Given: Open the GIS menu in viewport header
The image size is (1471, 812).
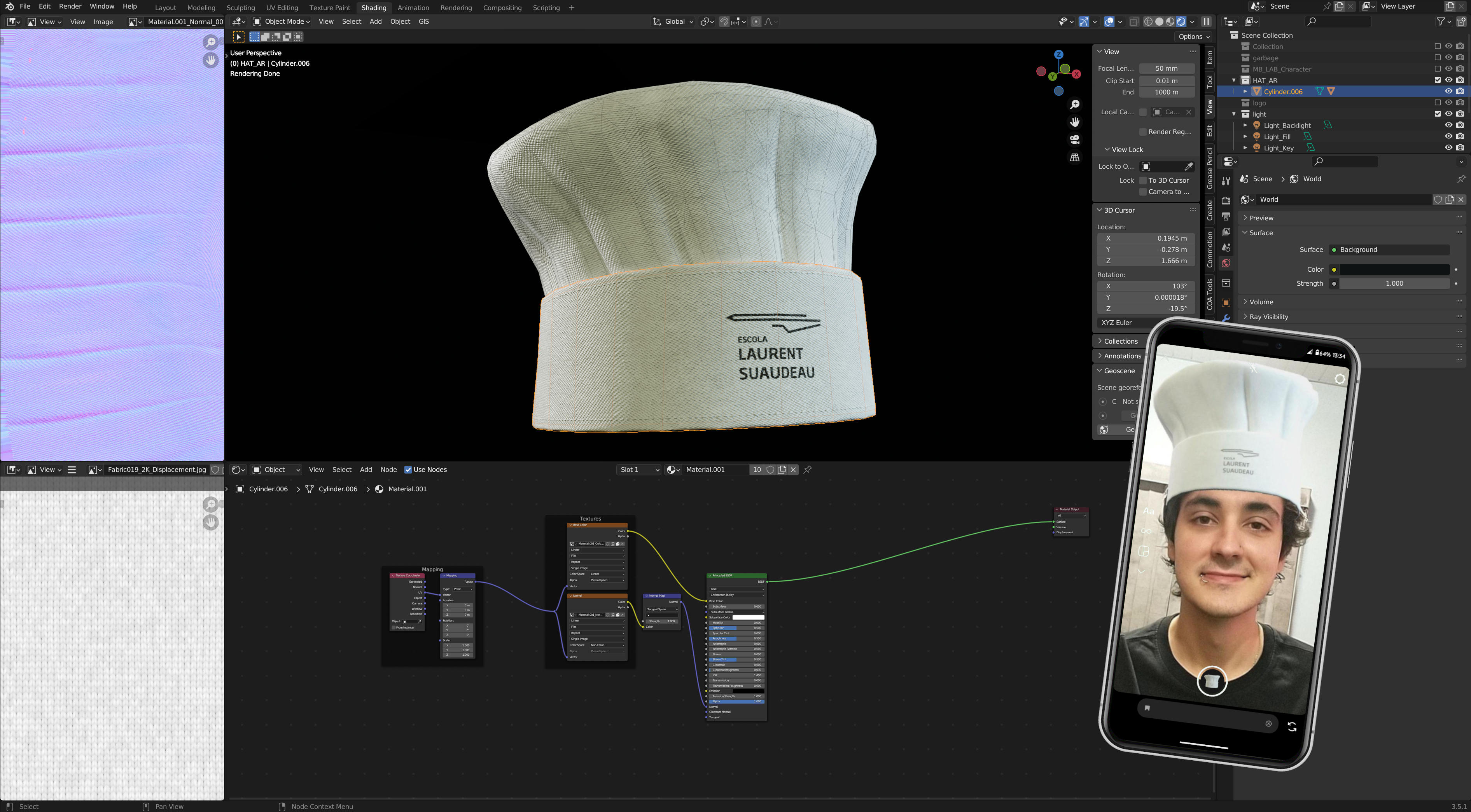Looking at the screenshot, I should coord(424,22).
